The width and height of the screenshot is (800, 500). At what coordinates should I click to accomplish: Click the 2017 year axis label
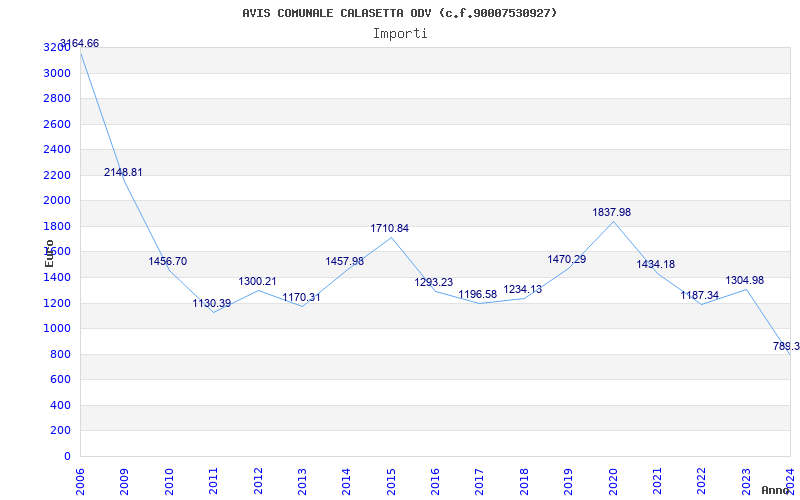[x=480, y=482]
